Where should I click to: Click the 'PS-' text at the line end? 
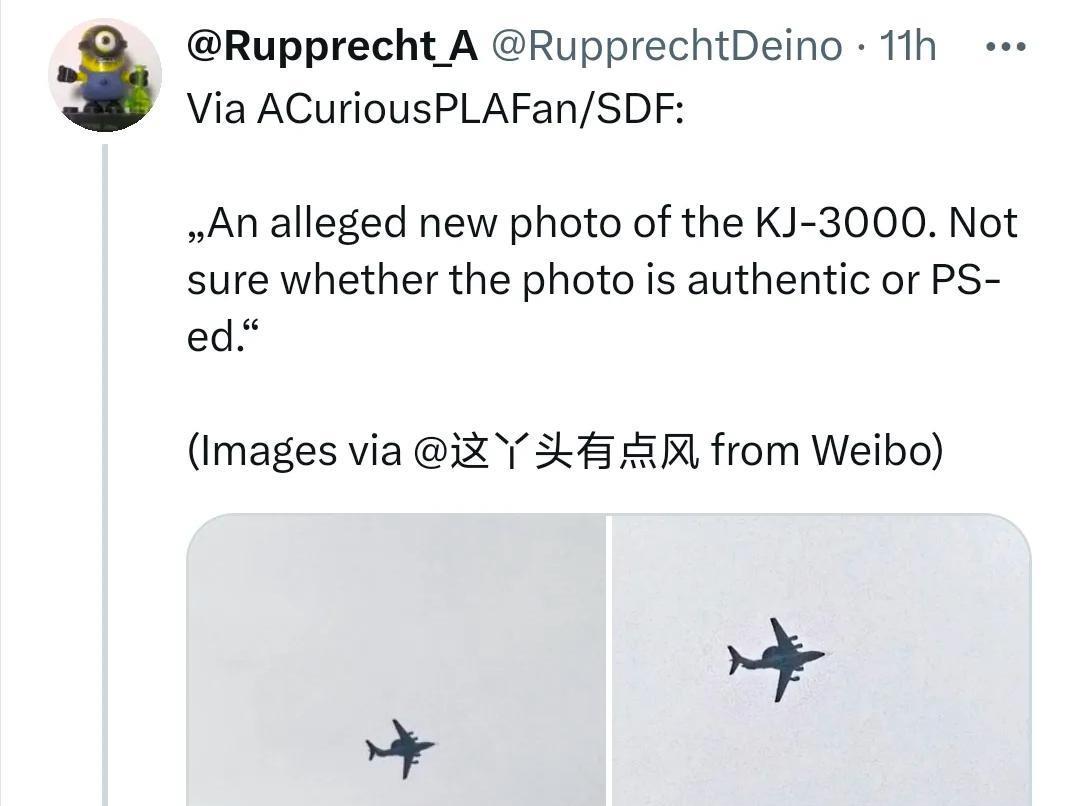[x=965, y=280]
